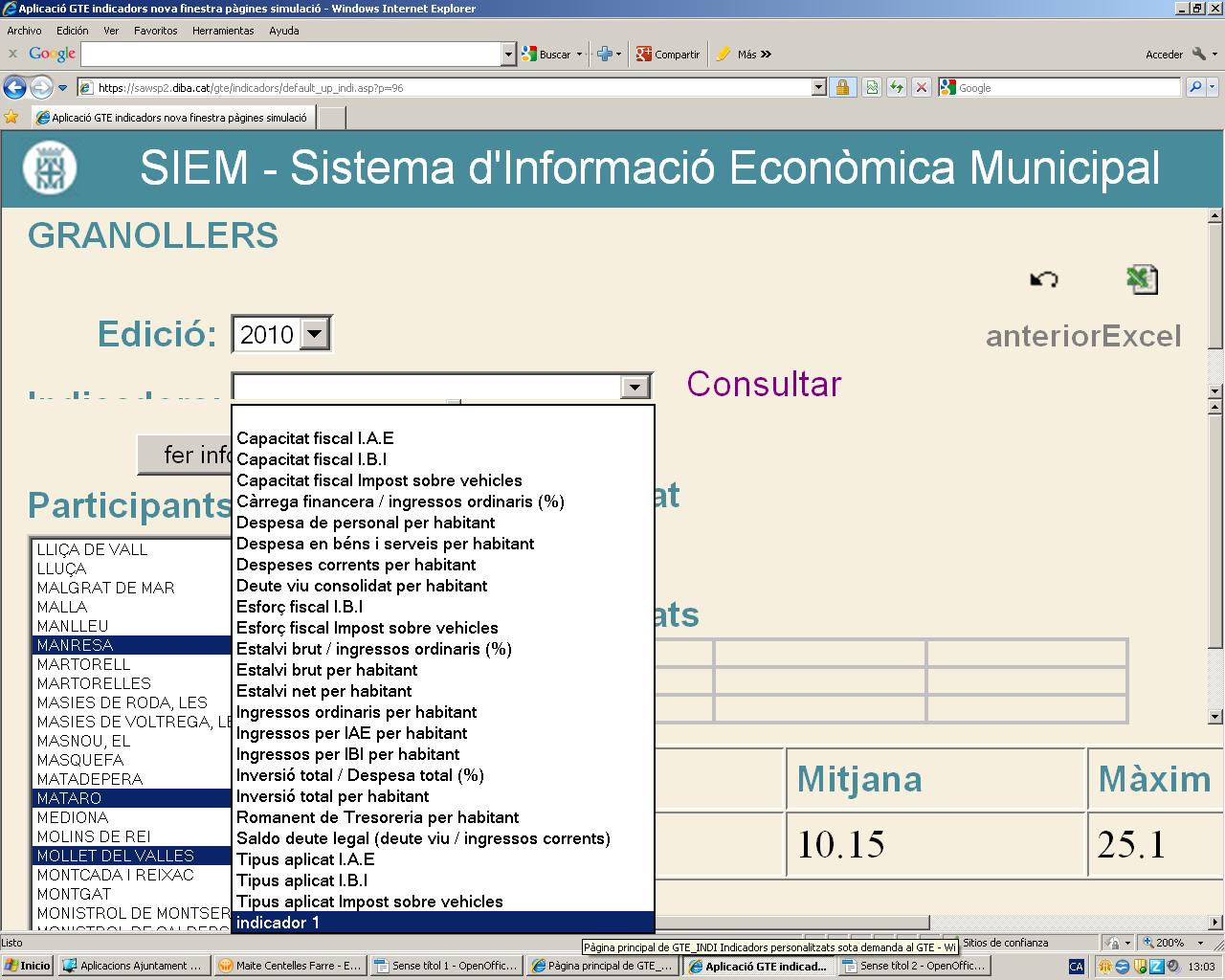
Task: Open the Herramientas menu
Action: click(x=223, y=31)
